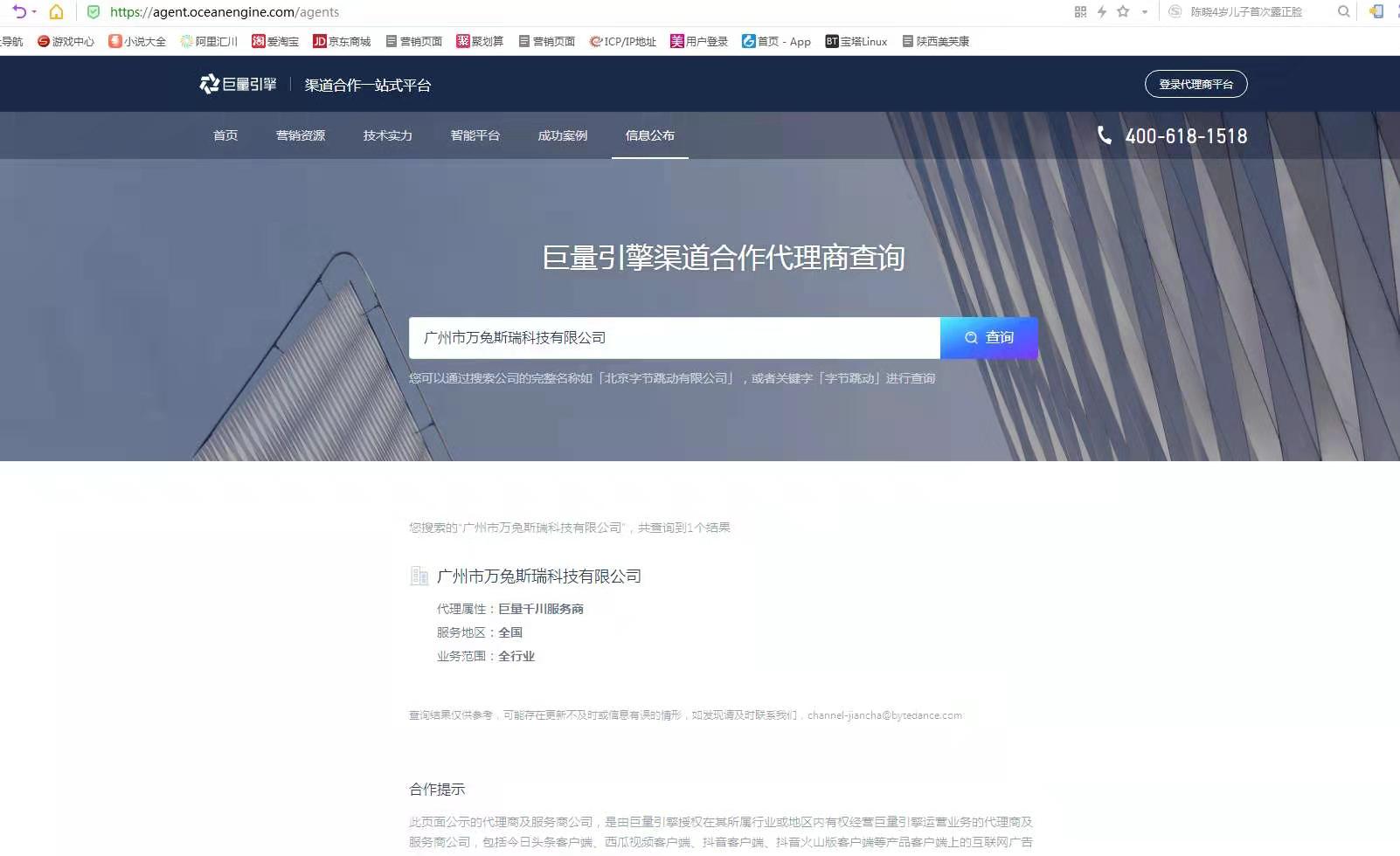This screenshot has height=856, width=1400.
Task: Open the 游戏中心 bookmark
Action: (x=66, y=41)
